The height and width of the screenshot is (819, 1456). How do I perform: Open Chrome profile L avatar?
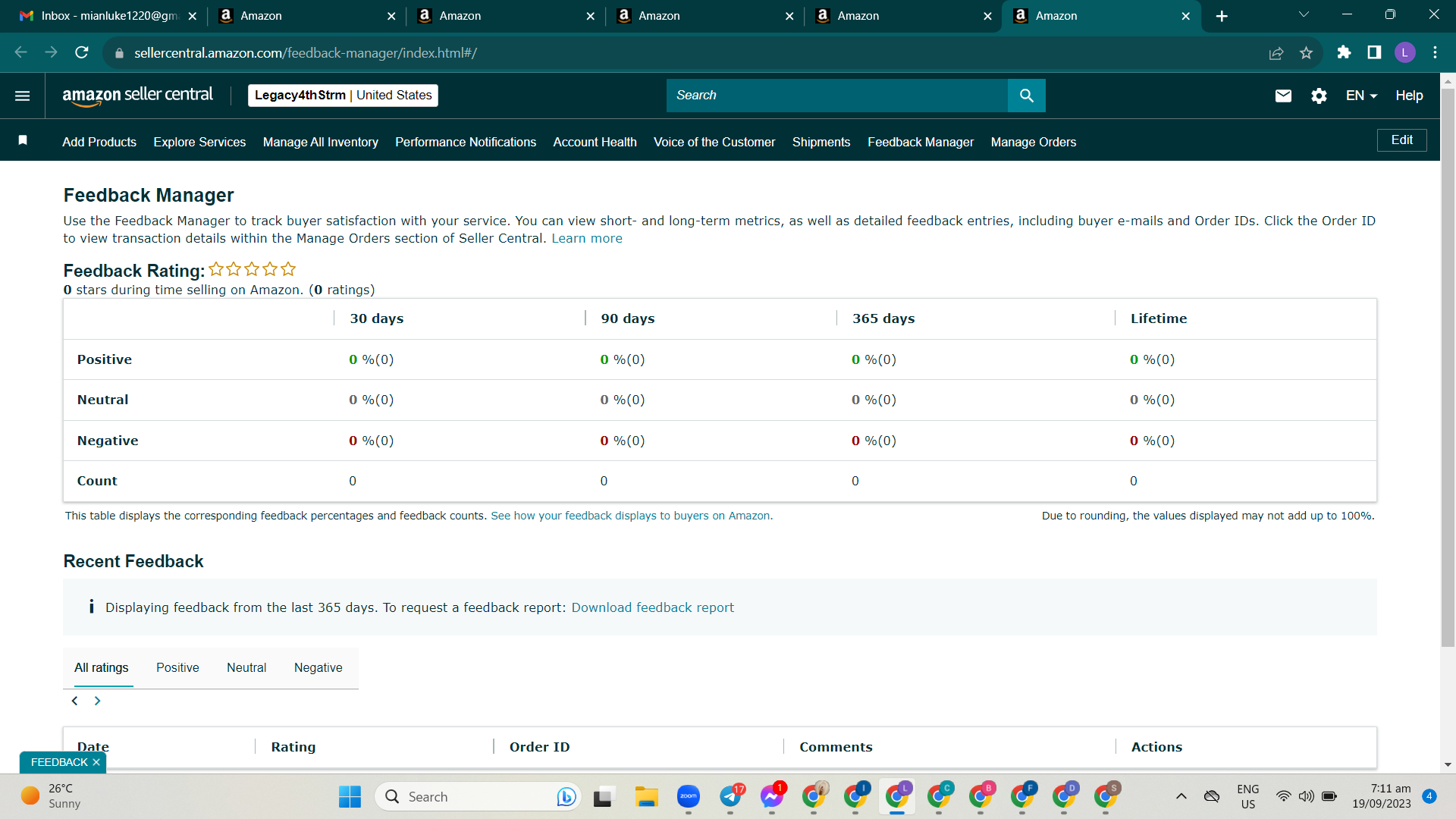(1404, 52)
